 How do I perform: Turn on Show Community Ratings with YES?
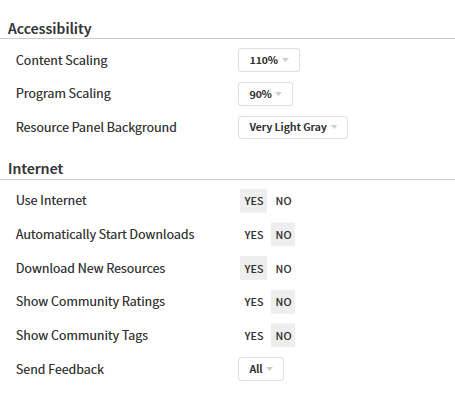pyautogui.click(x=253, y=302)
